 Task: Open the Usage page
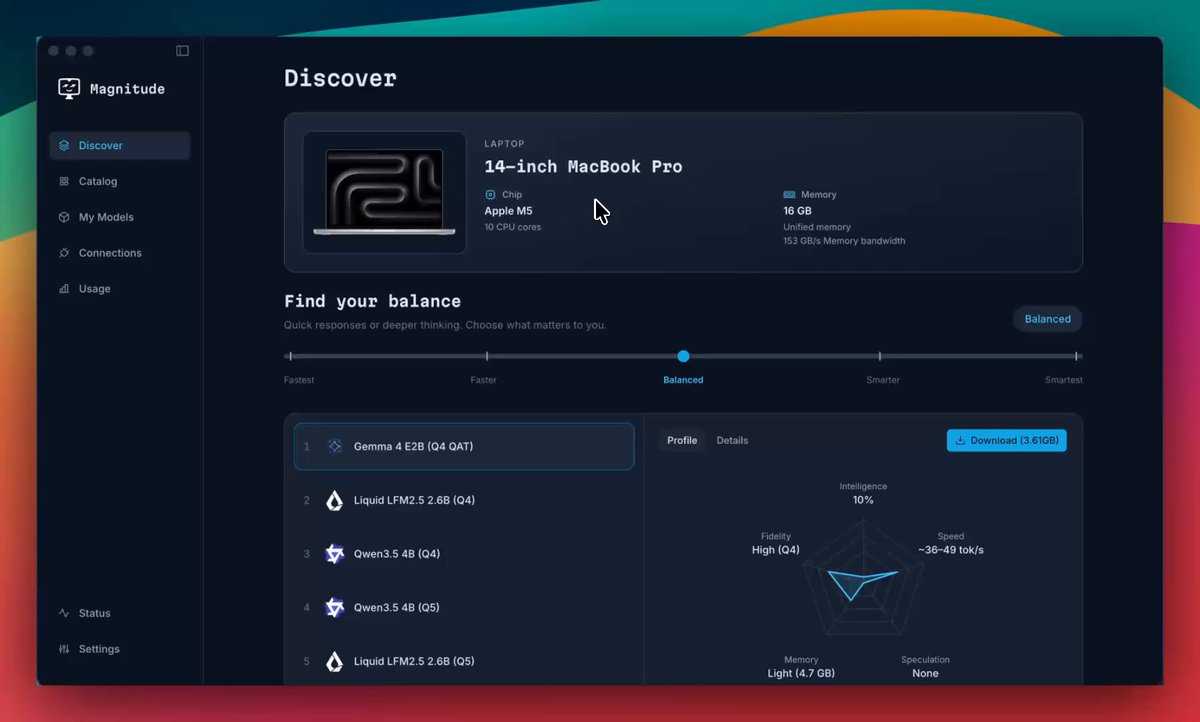(119, 289)
